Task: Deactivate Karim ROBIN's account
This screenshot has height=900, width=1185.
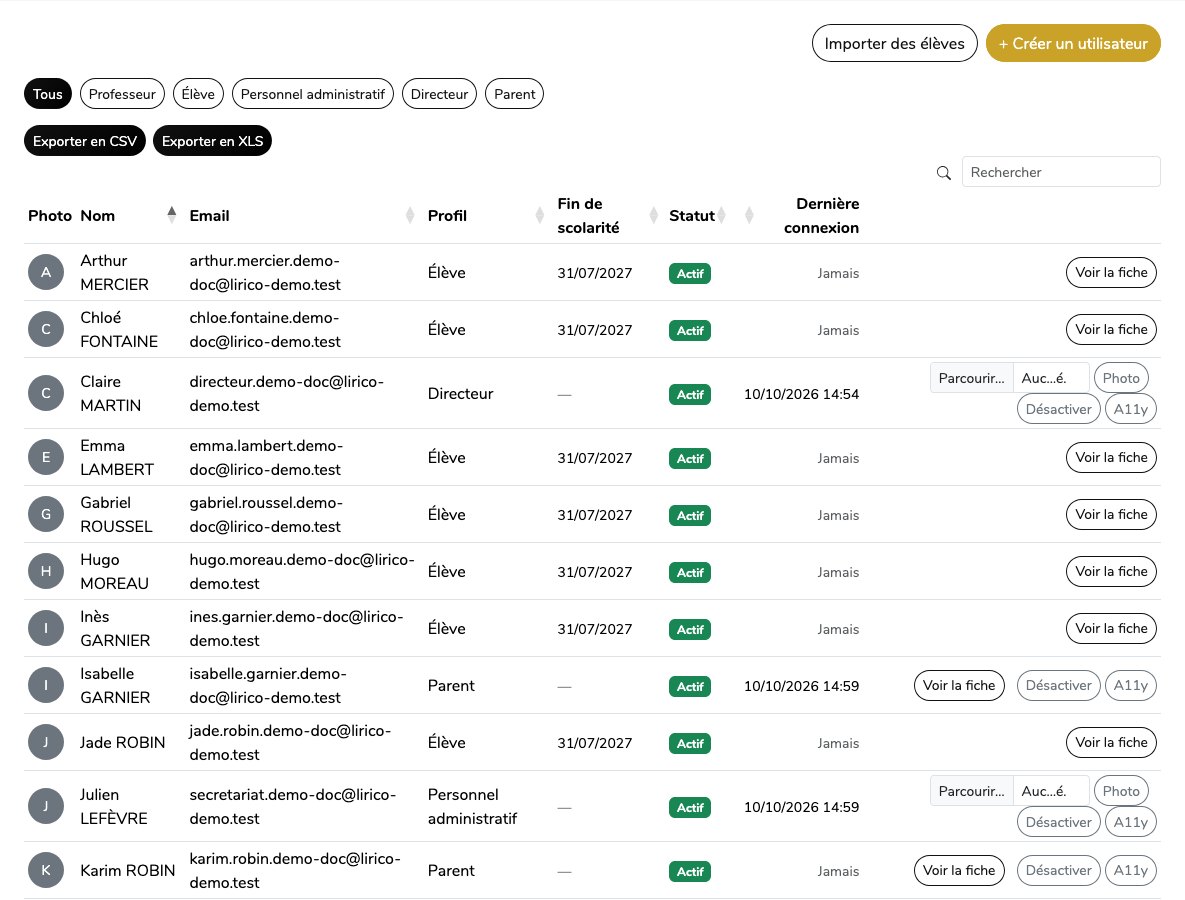Action: tap(1058, 871)
